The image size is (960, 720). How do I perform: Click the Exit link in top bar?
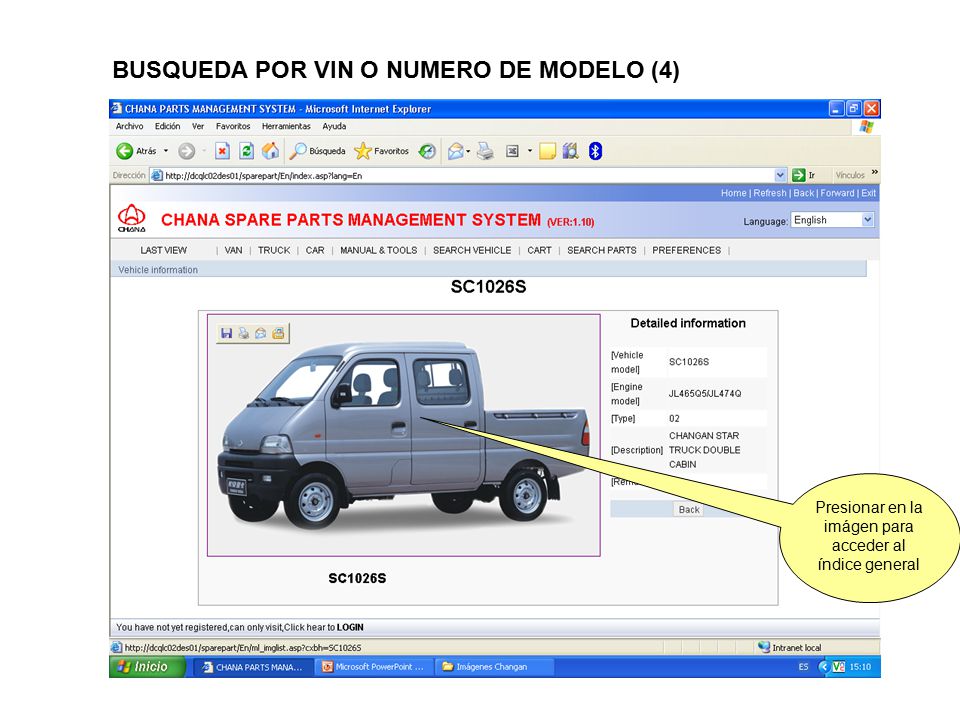[x=869, y=193]
